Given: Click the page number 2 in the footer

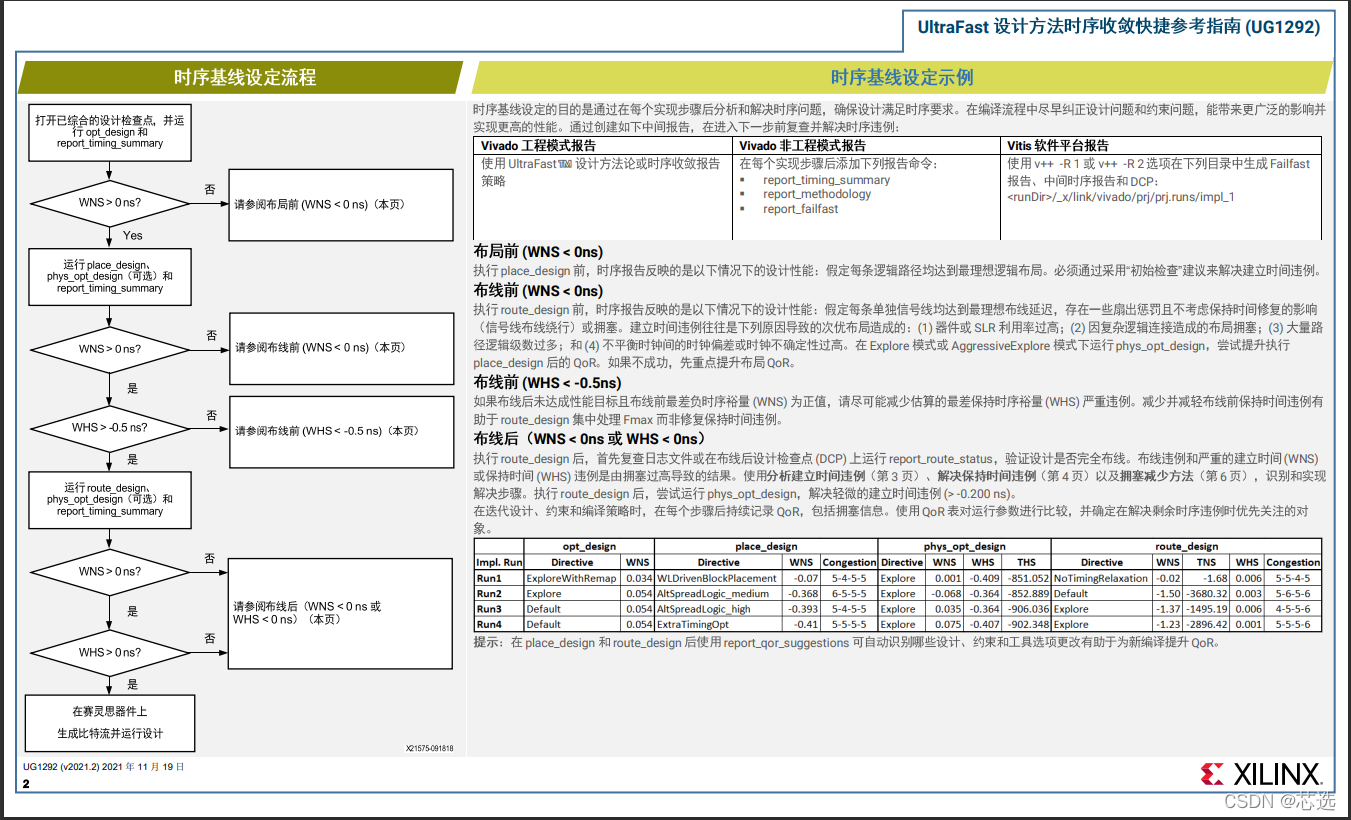Looking at the screenshot, I should click(26, 785).
